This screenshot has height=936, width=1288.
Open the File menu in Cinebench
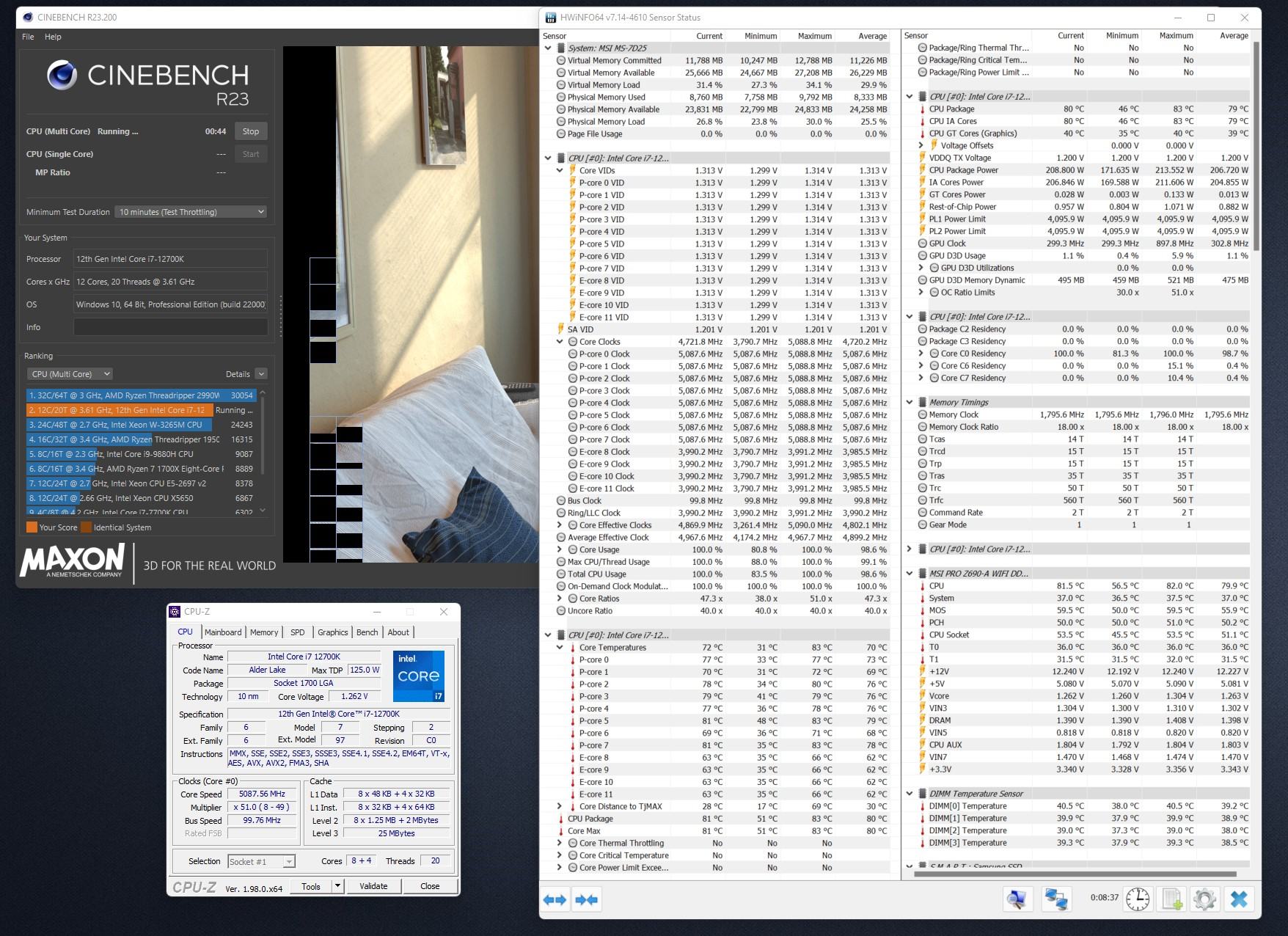click(28, 37)
